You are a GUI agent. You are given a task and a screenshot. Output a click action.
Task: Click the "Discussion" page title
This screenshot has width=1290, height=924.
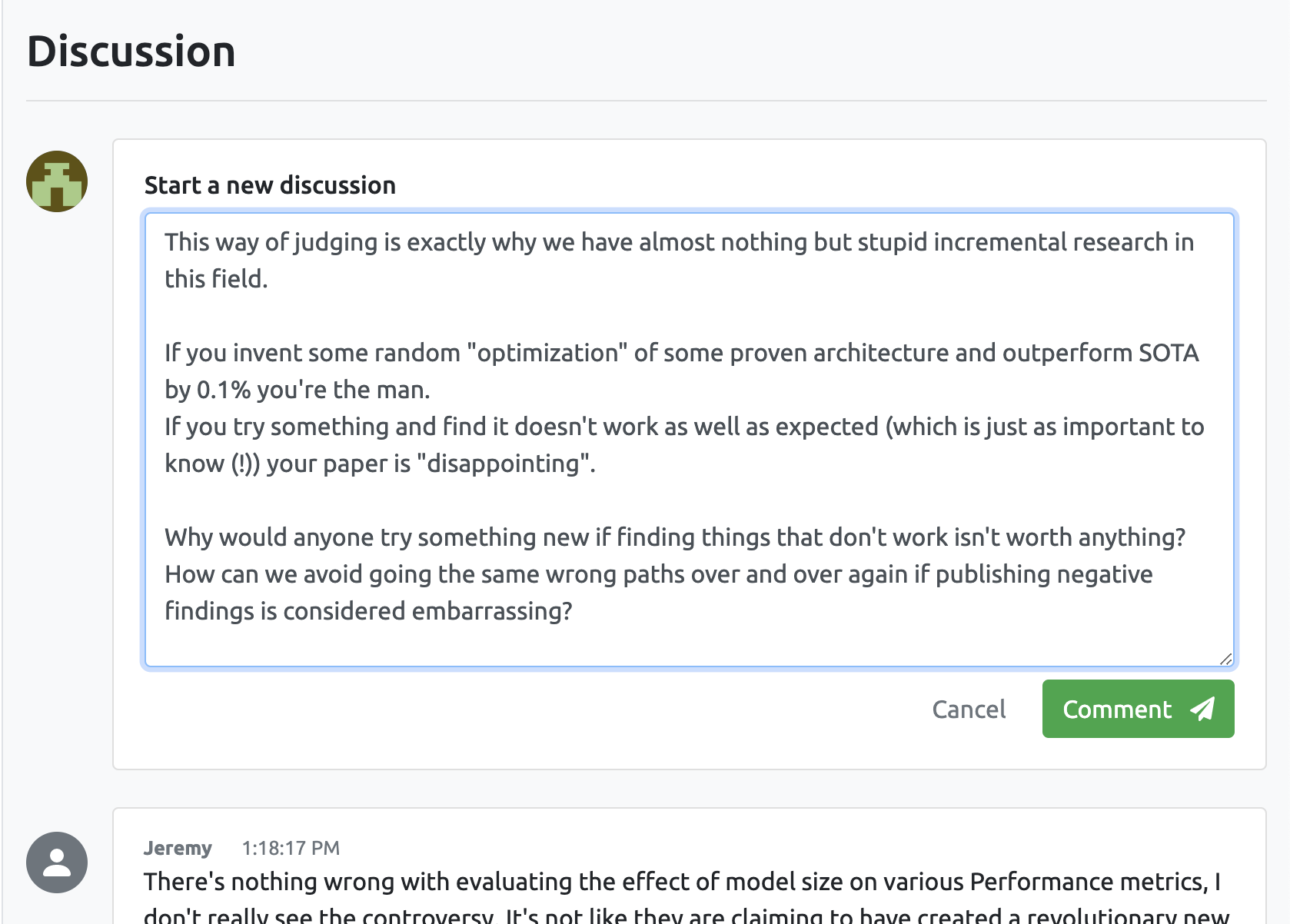pyautogui.click(x=131, y=52)
